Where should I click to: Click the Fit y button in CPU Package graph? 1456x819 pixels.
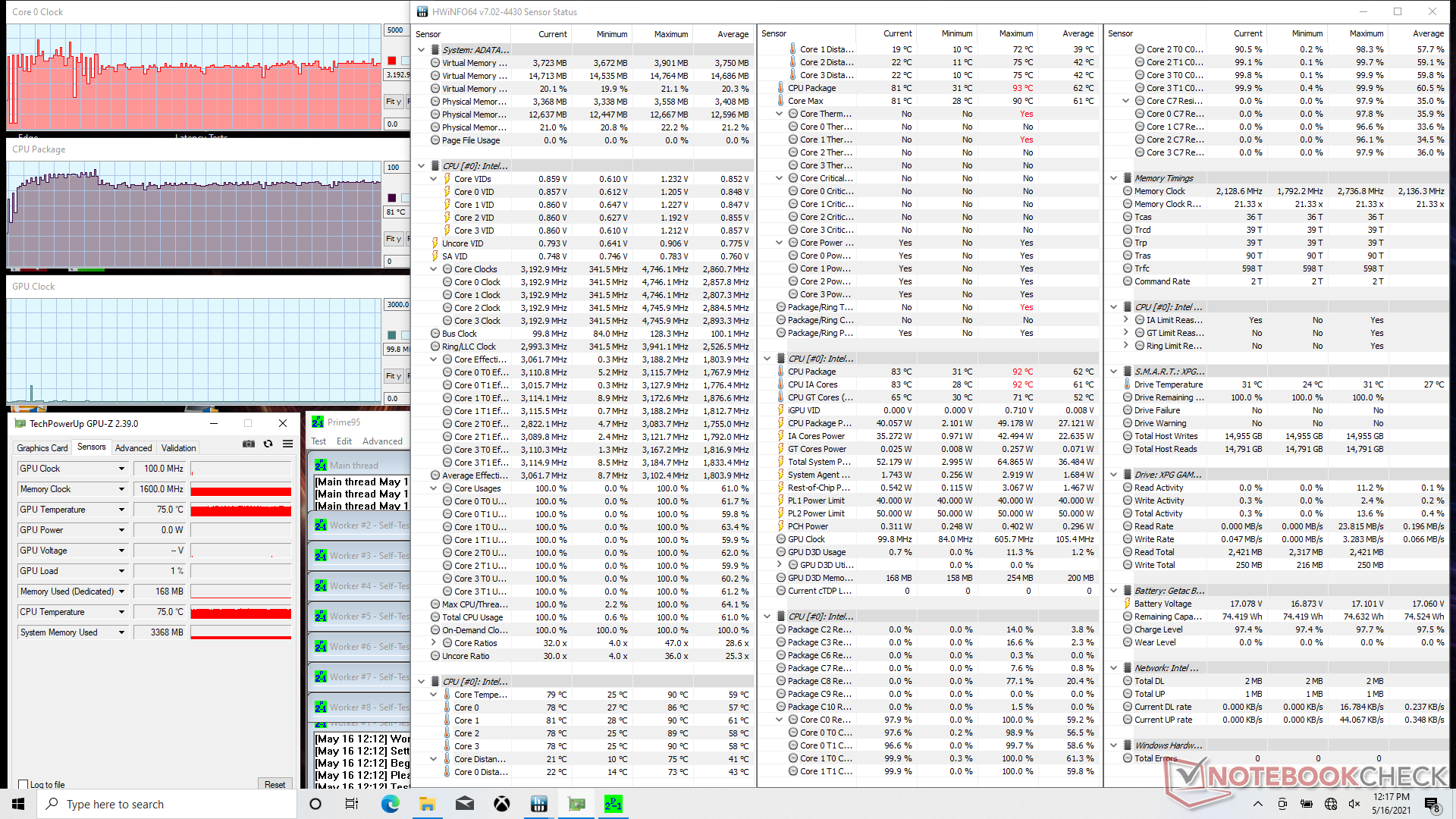tap(394, 239)
